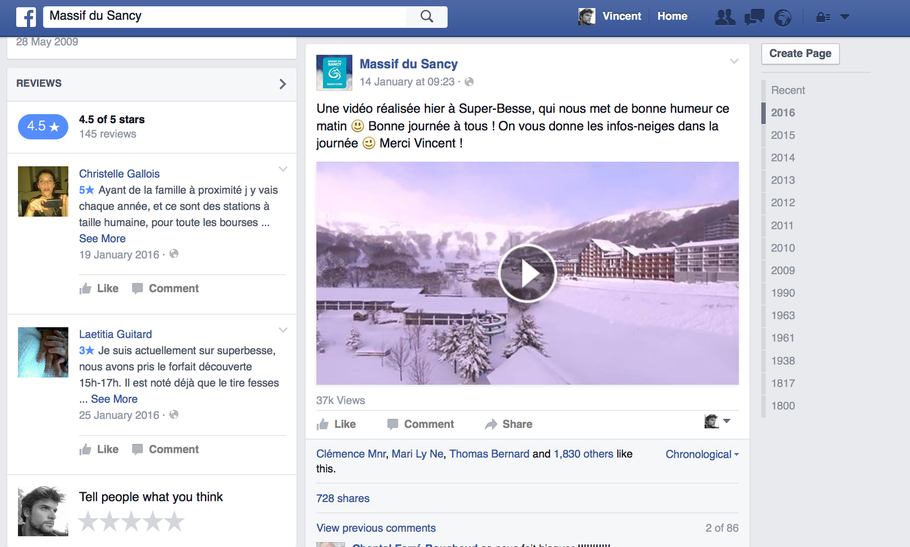Open options for Laetitia Guitard review
910x547 pixels.
(283, 330)
